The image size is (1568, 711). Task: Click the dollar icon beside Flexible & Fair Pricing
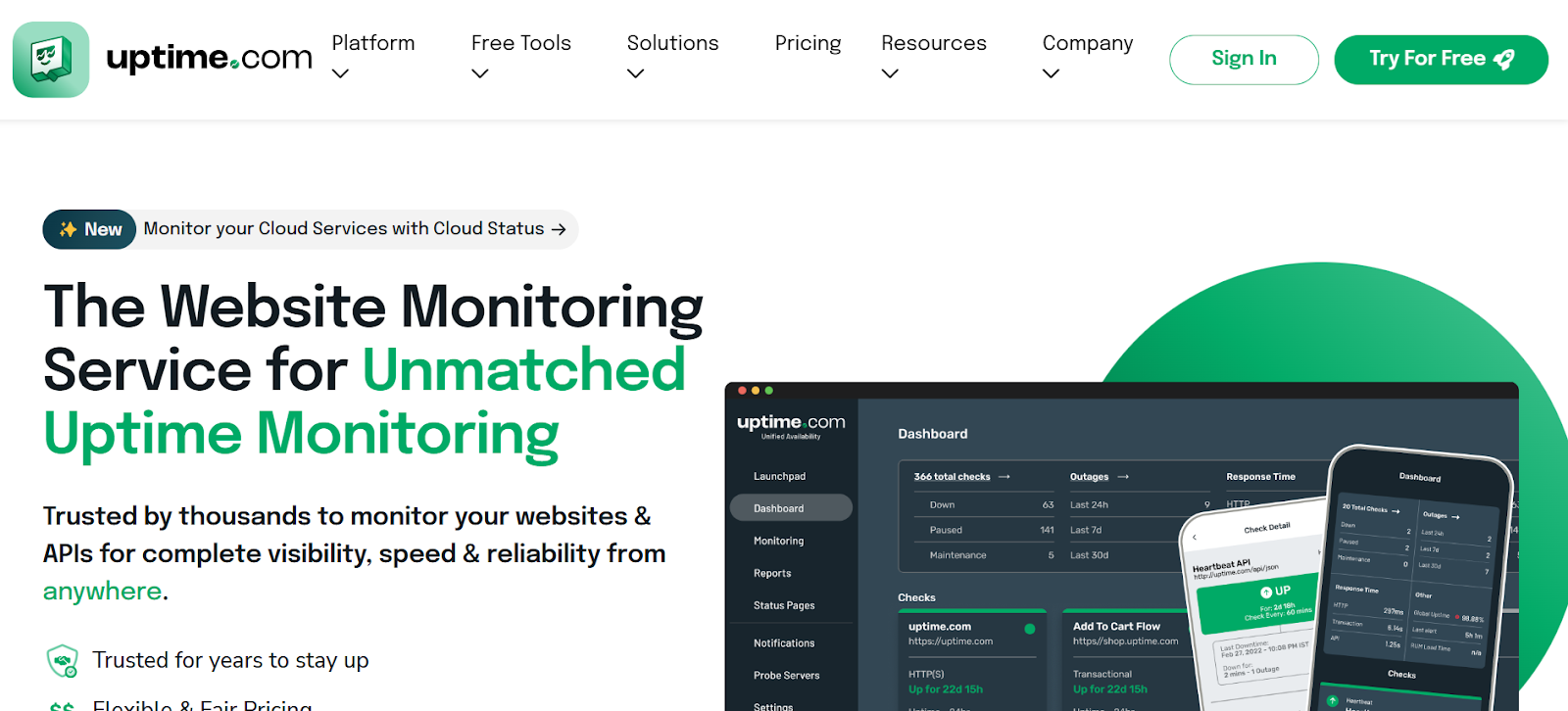63,705
